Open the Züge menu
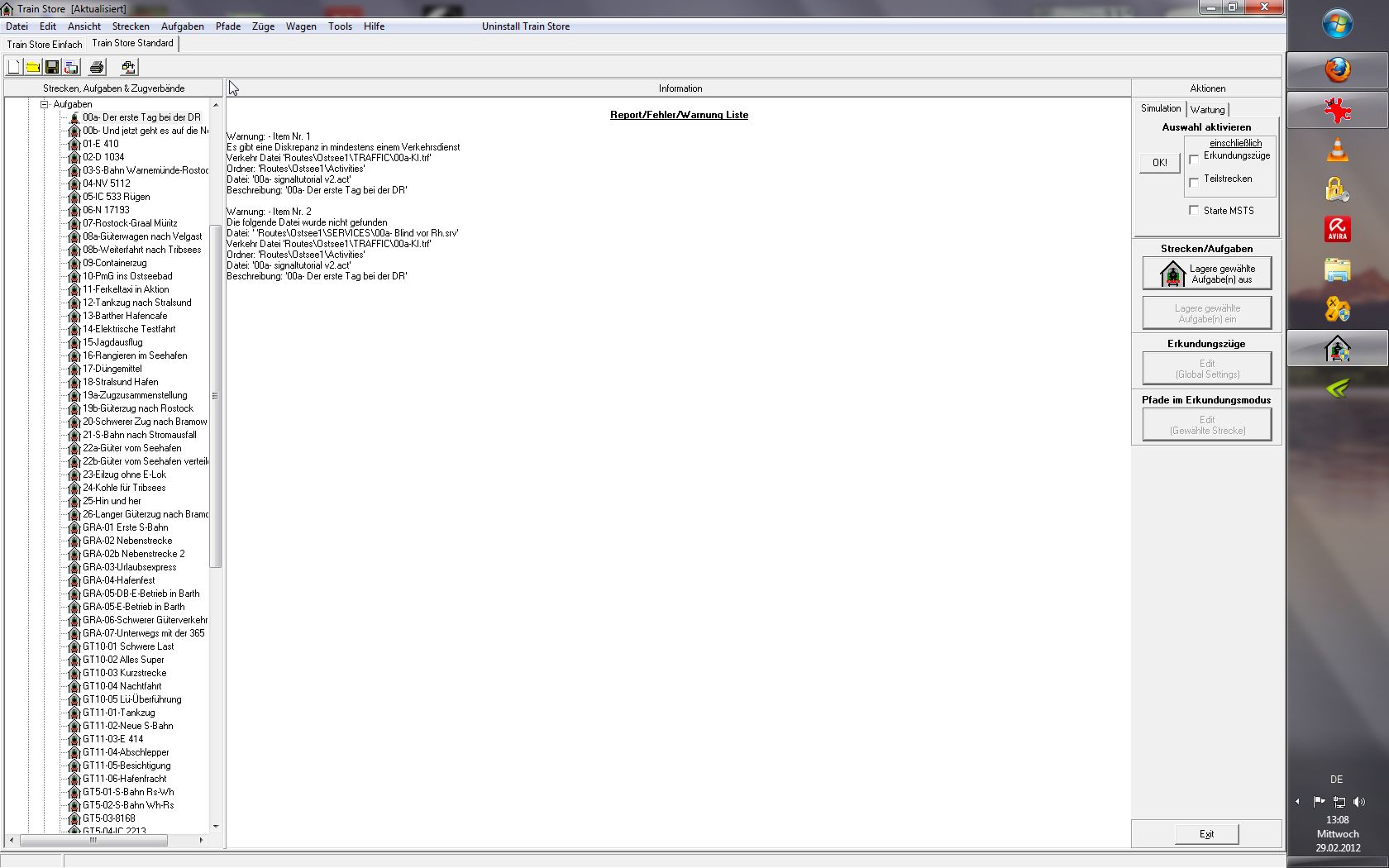The height and width of the screenshot is (868, 1389). point(263,26)
